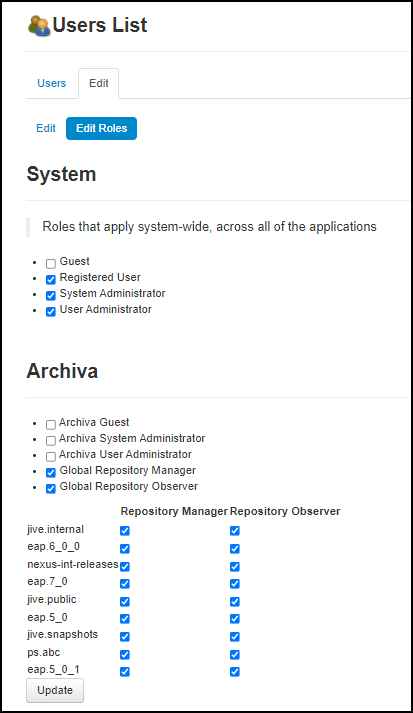Screen dimensions: 413x713
Task: Uncheck nexus-int-releases Repository Observer
Action: click(235, 566)
